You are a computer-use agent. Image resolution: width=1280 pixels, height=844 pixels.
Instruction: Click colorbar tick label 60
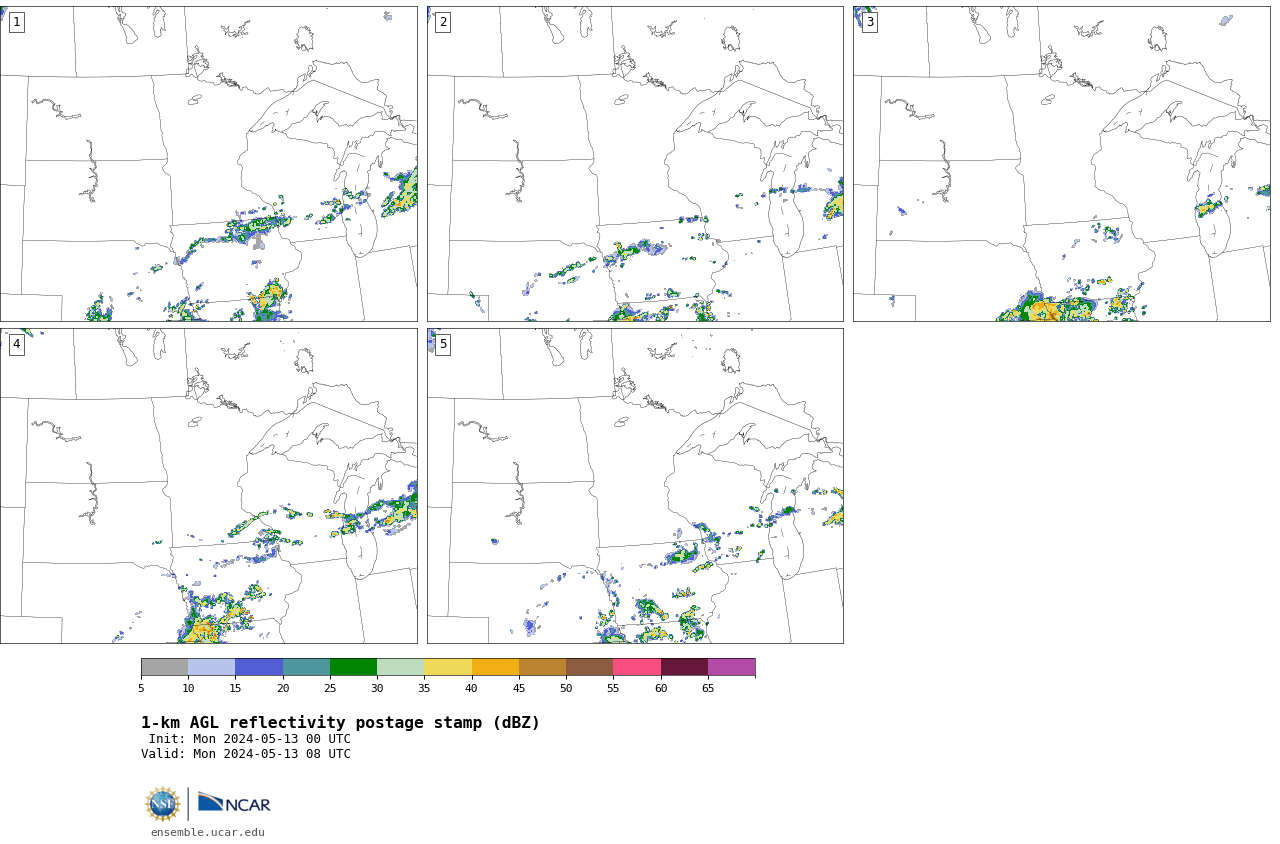click(661, 688)
